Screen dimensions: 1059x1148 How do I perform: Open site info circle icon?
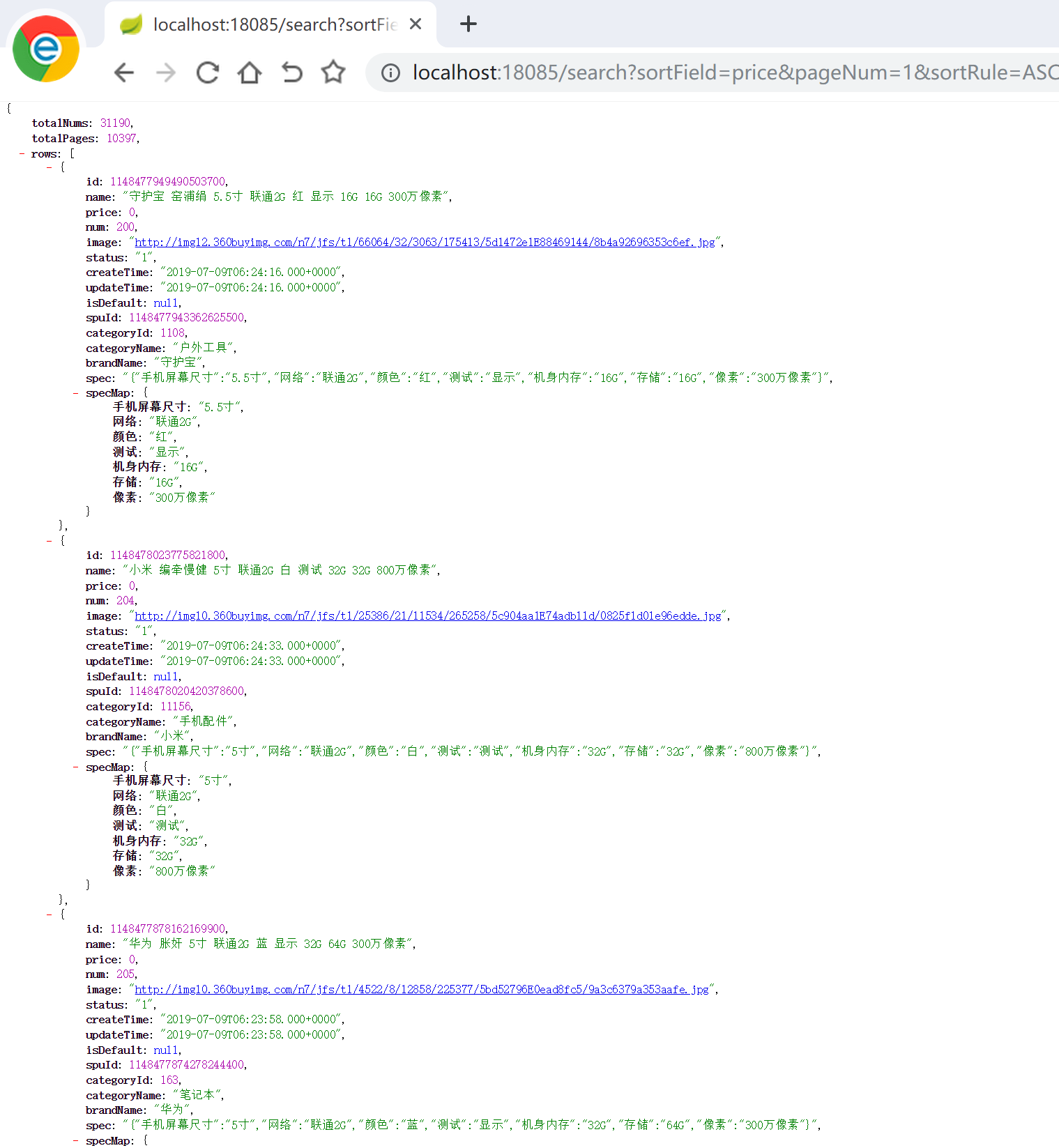tap(391, 72)
